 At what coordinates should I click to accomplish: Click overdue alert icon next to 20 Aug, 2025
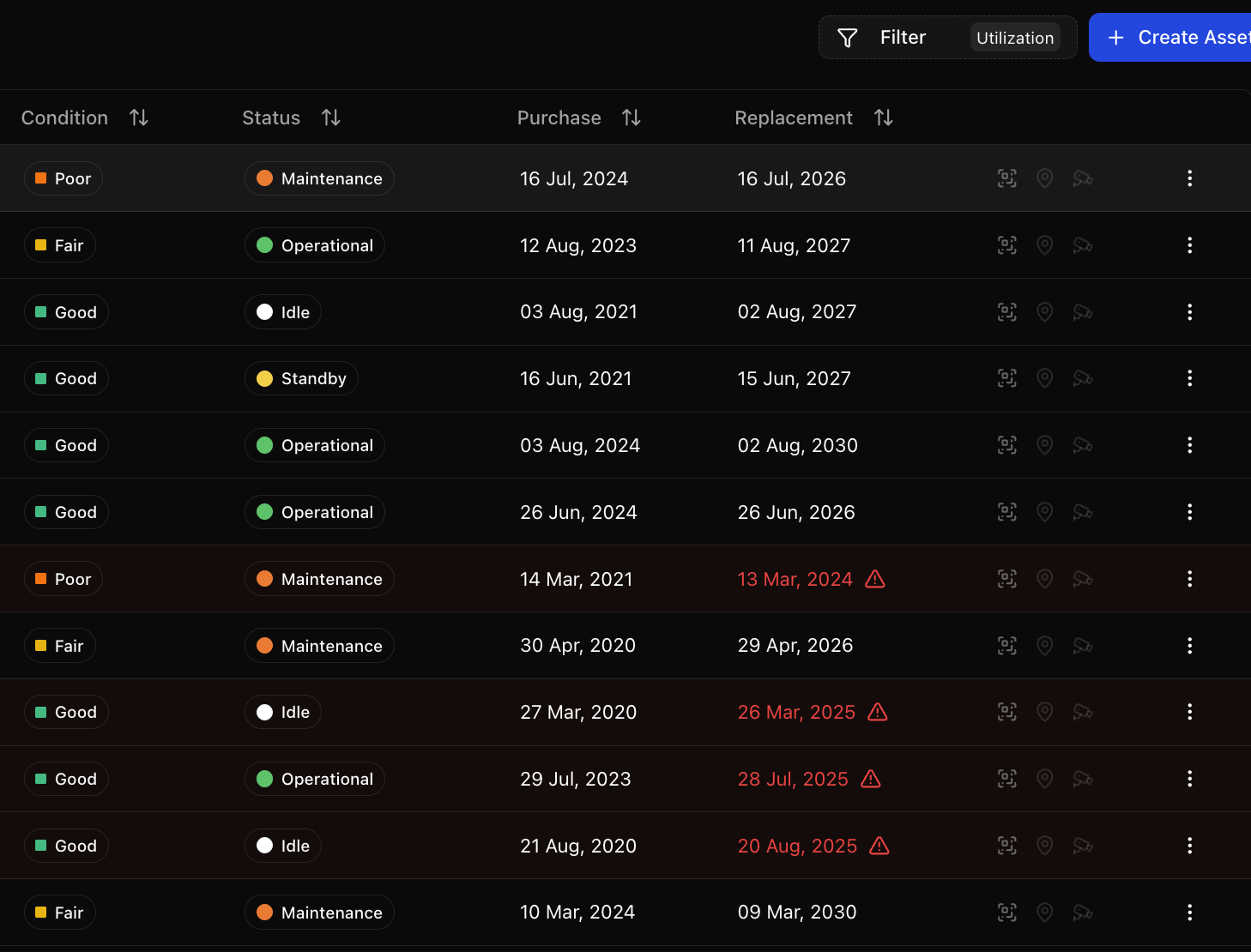click(879, 846)
